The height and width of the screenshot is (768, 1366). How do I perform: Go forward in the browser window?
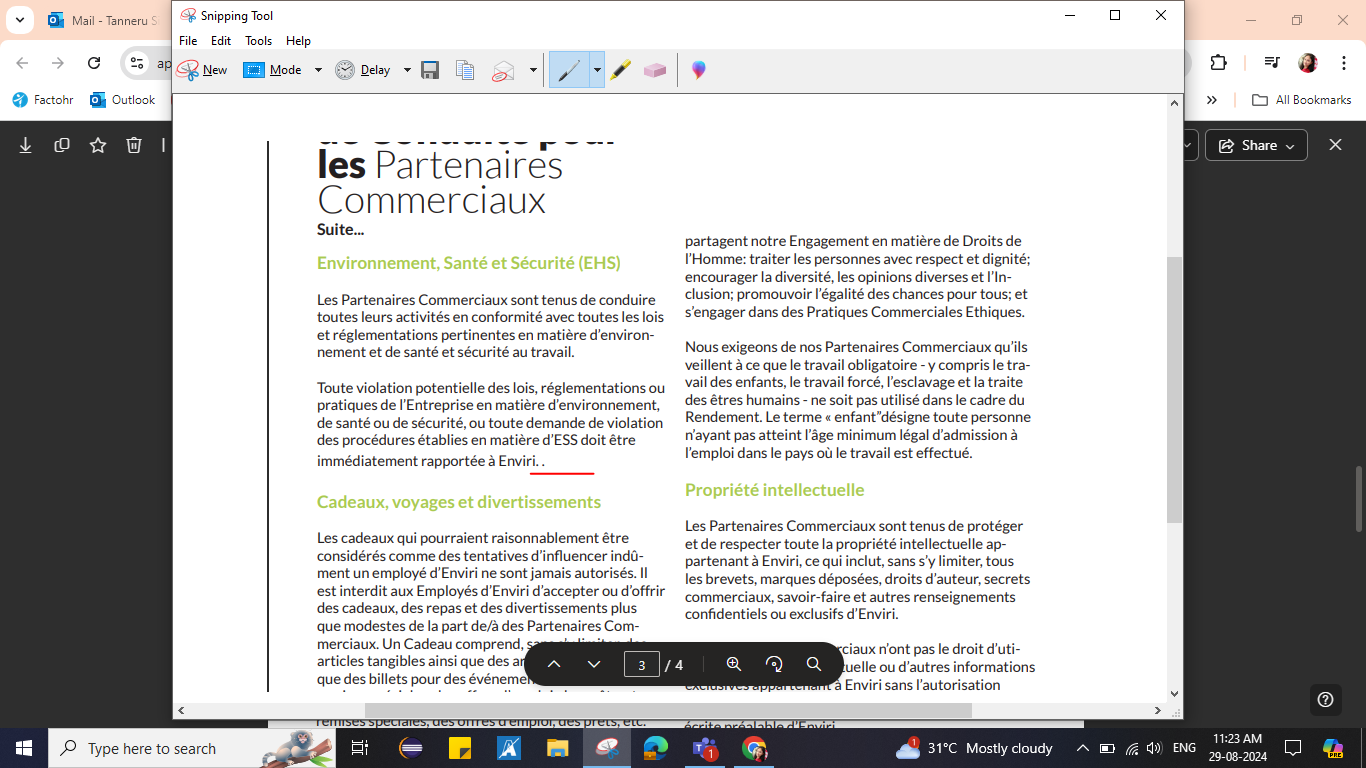coord(58,63)
